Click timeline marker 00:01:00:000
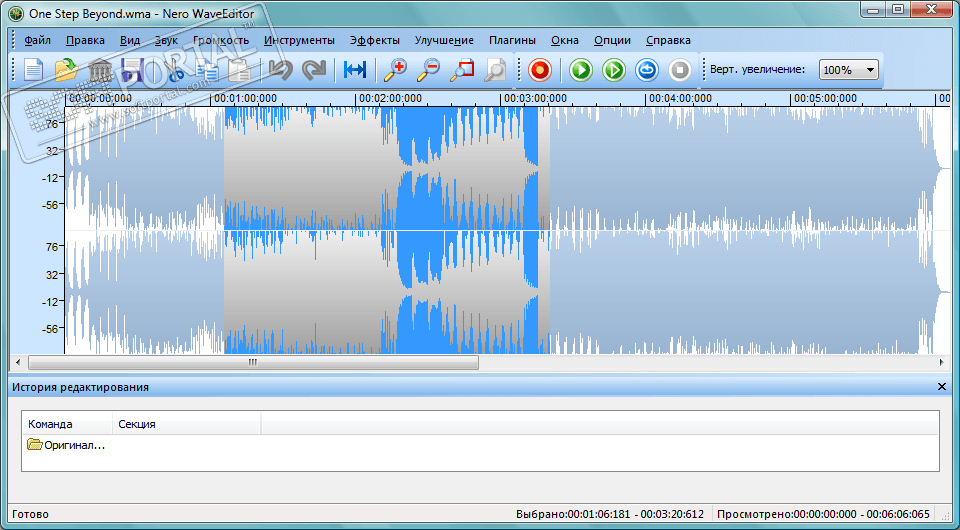Viewport: 960px width, 530px height. (x=244, y=98)
